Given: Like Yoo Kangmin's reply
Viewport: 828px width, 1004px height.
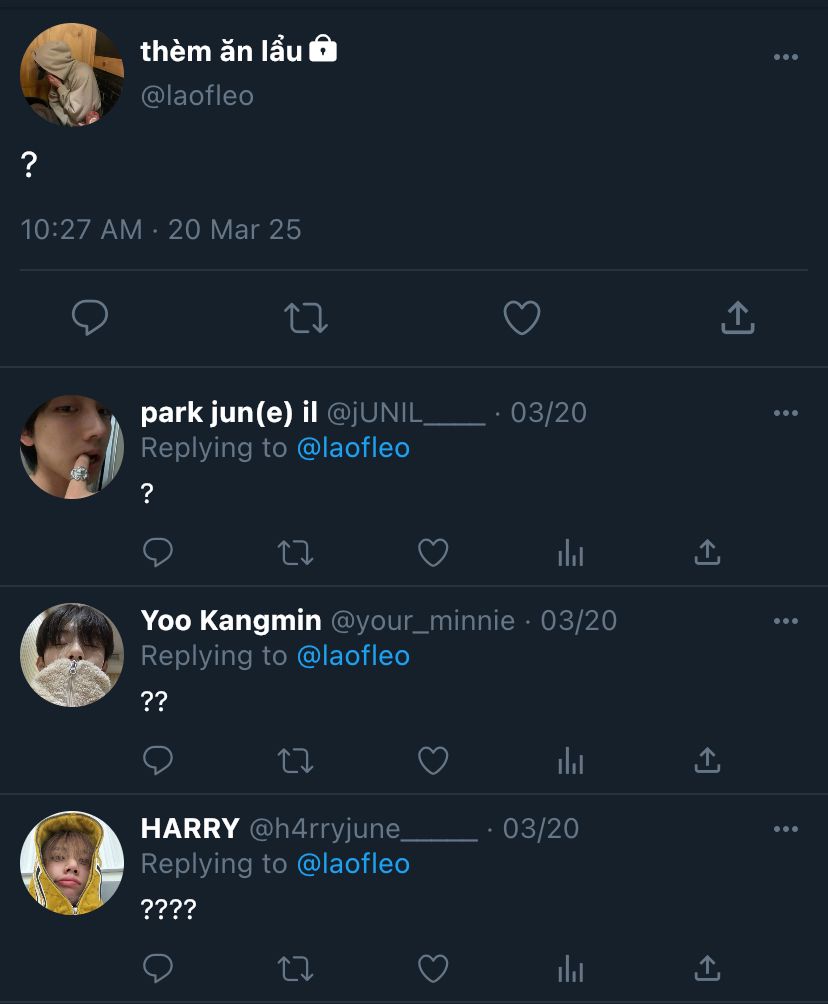Looking at the screenshot, I should point(433,761).
